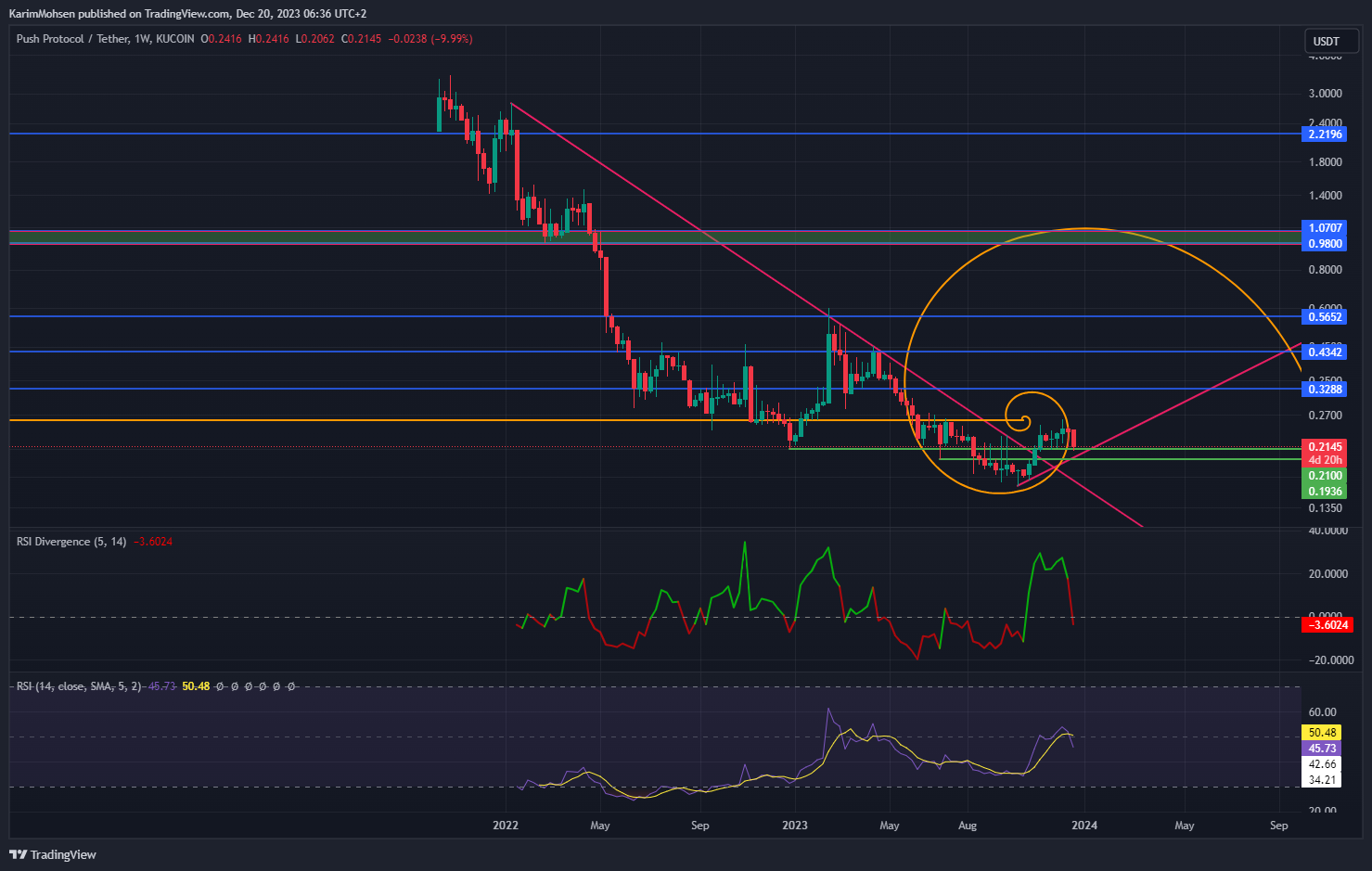Viewport: 1372px width, 871px height.
Task: Click the 0.5652 blue price label
Action: (x=1325, y=317)
